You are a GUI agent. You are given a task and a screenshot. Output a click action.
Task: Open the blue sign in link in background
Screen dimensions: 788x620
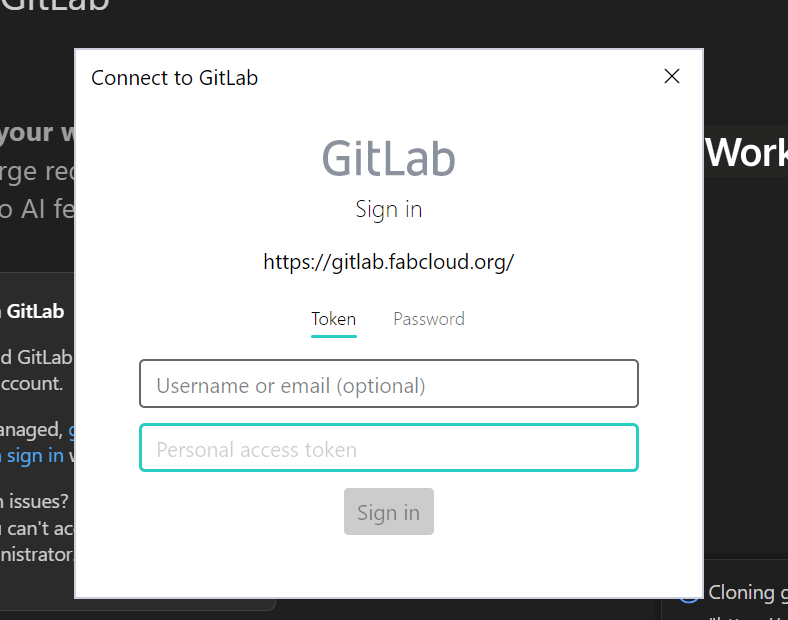tap(36, 456)
